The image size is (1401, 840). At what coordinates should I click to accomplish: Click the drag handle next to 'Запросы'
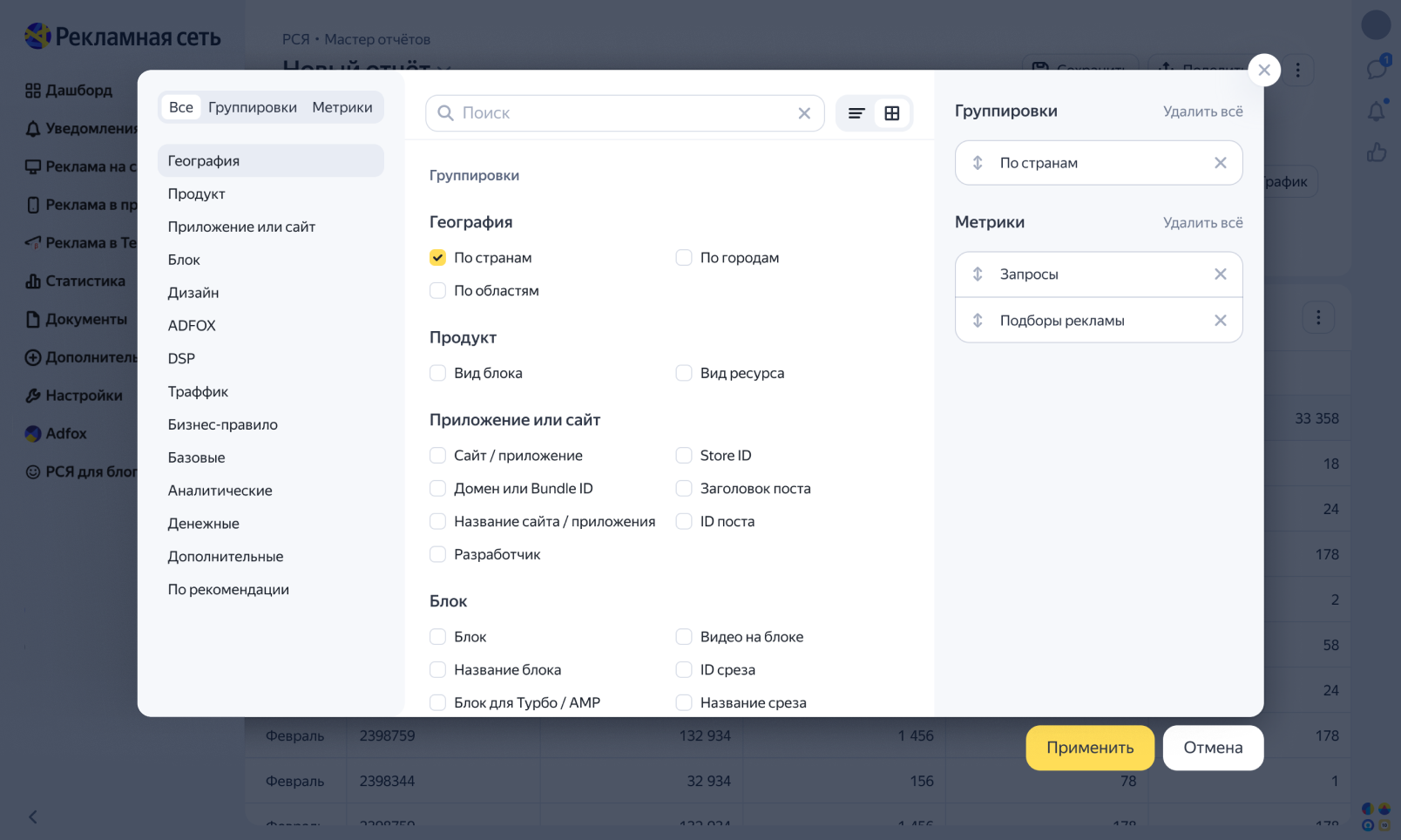point(978,274)
